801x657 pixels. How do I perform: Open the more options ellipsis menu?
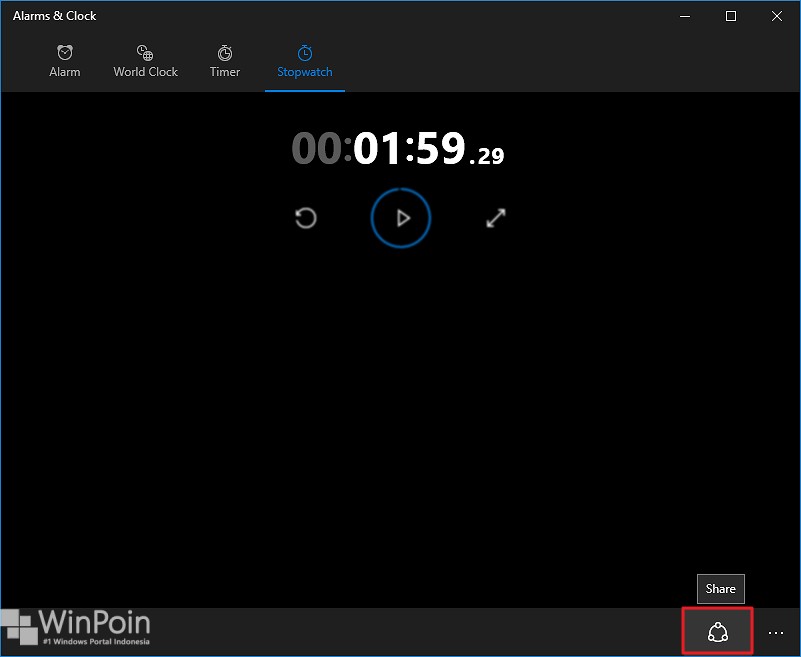(775, 633)
